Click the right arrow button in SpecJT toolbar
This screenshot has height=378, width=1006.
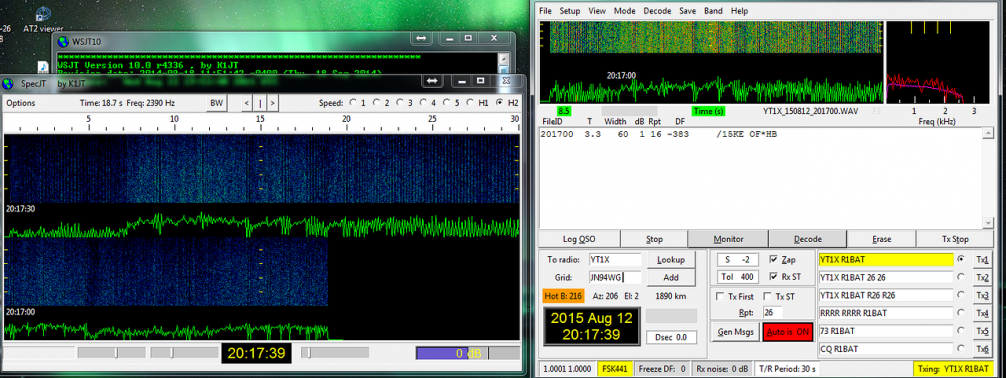273,103
